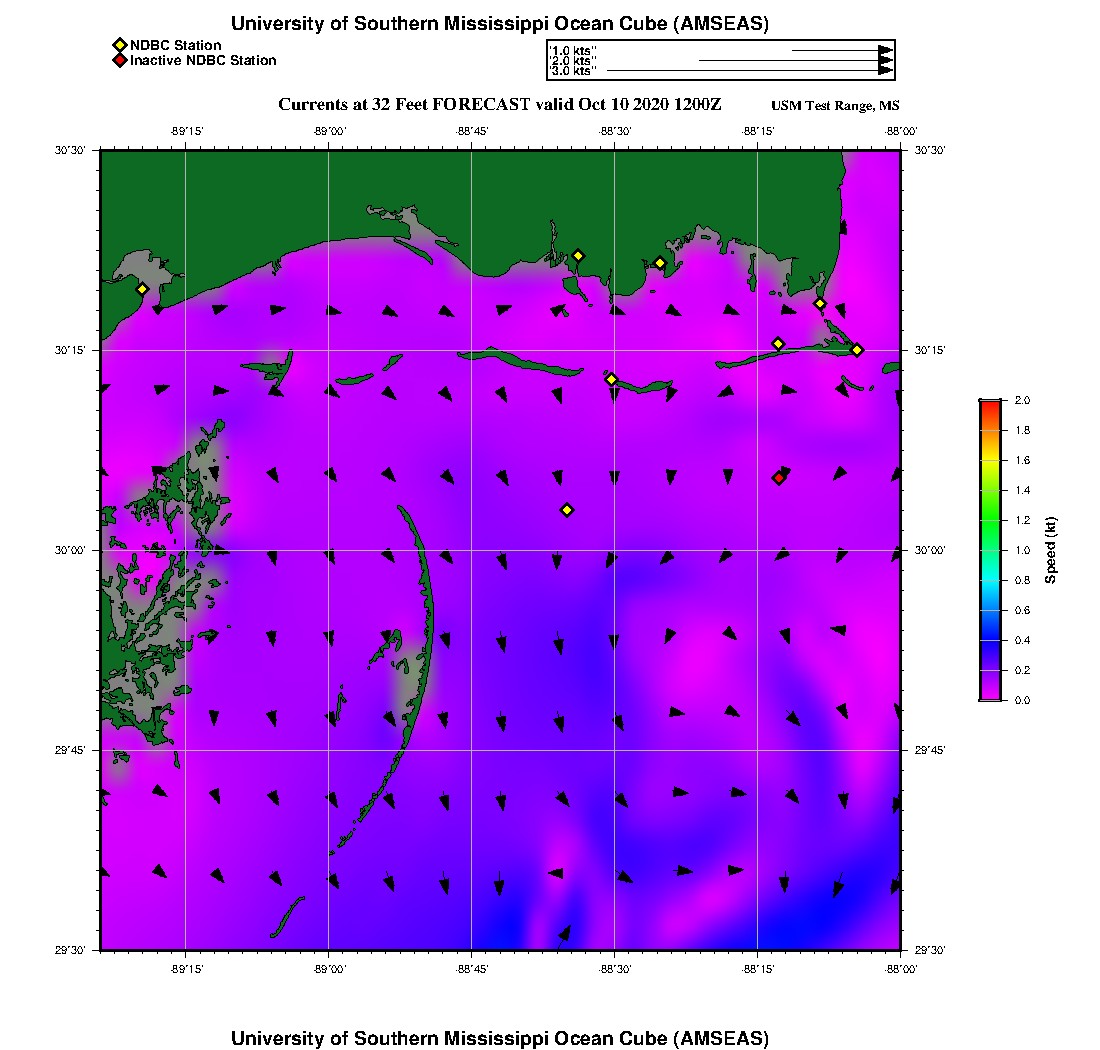The image size is (1100, 1050).
Task: Pick the southernmost yellow station marker in open water
Action: pos(567,510)
